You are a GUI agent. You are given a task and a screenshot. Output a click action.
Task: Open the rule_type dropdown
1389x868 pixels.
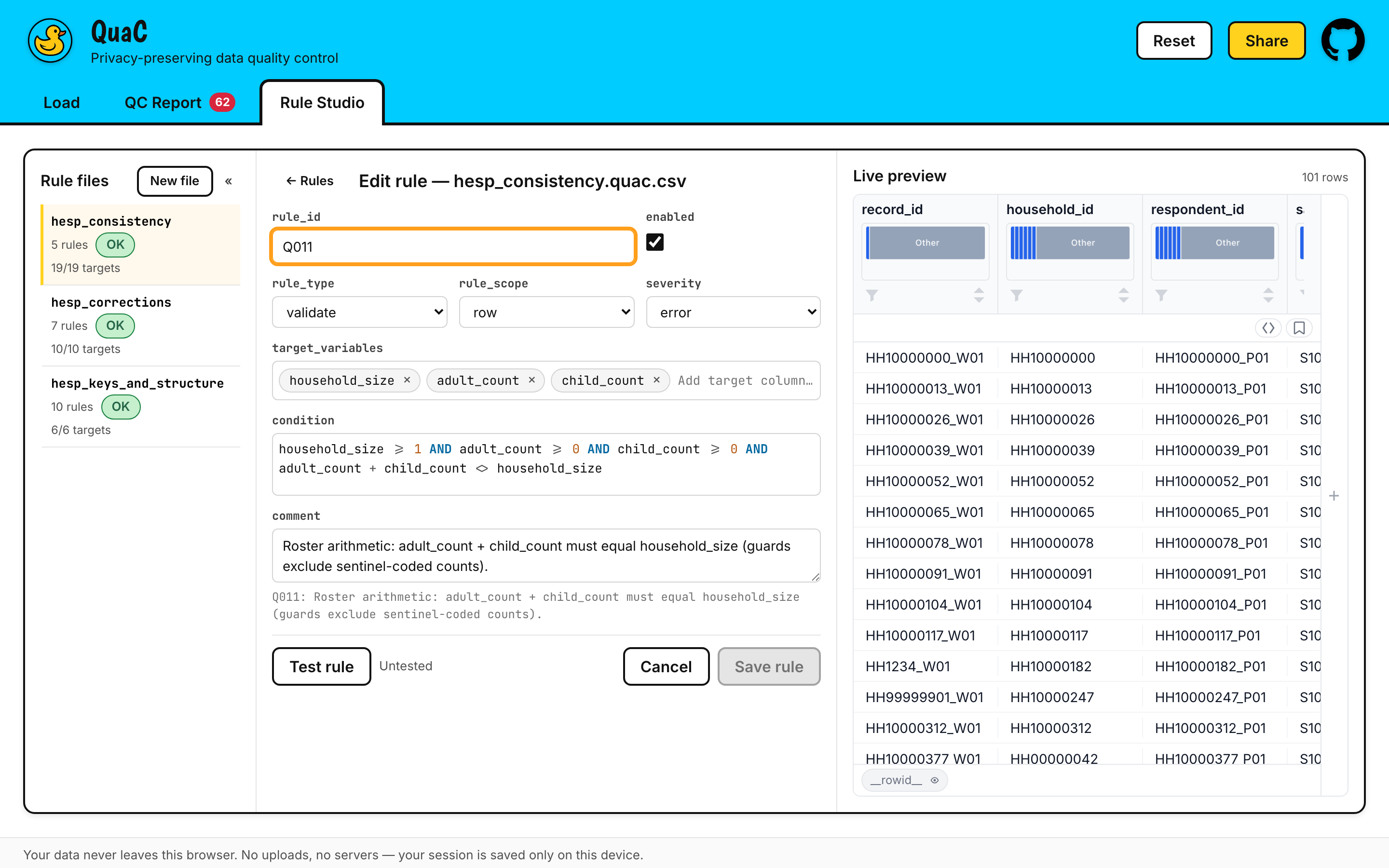pos(360,312)
